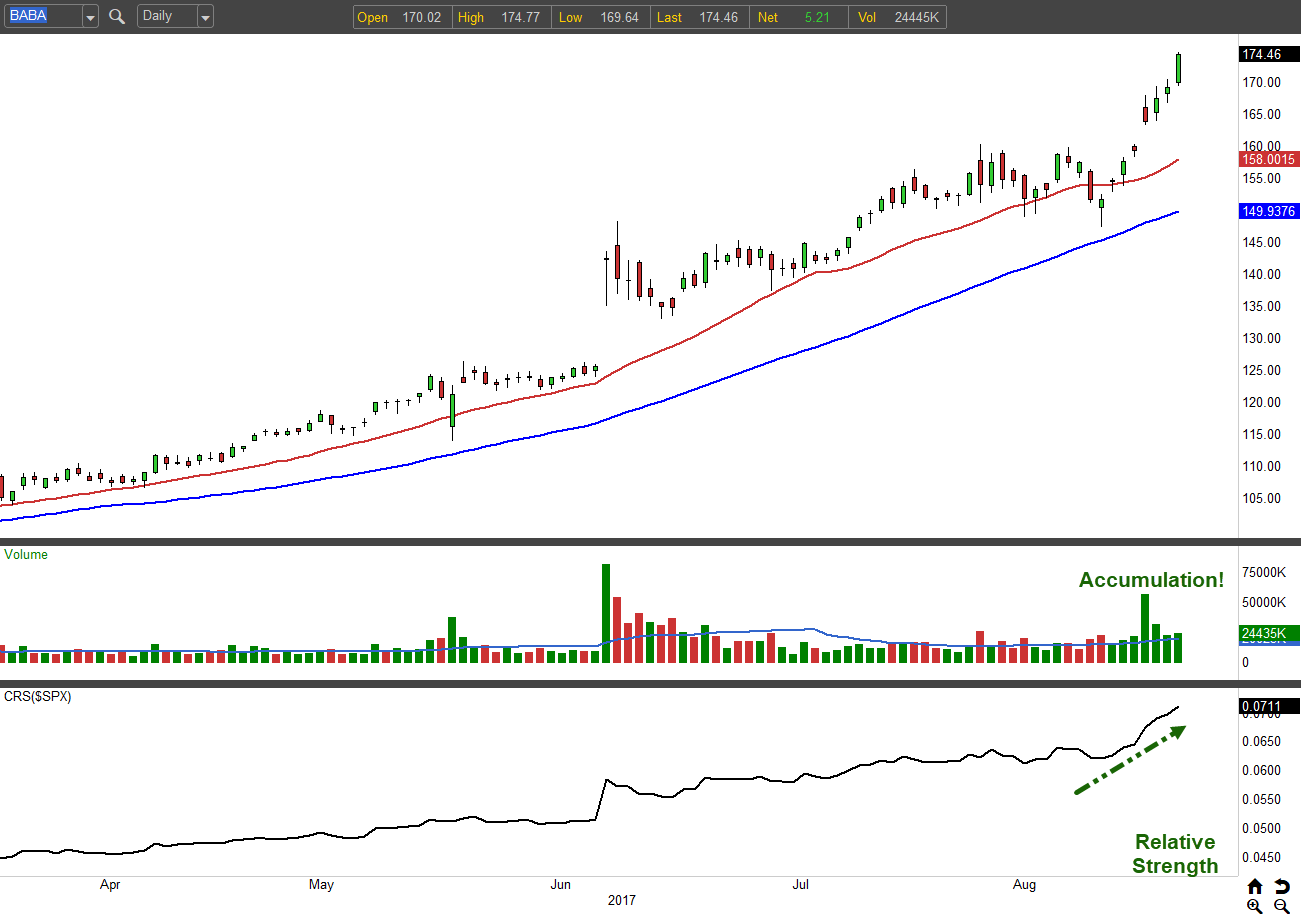Click the undo arrow icon beside home
Screen dimensions: 1301x916
coord(1282,887)
